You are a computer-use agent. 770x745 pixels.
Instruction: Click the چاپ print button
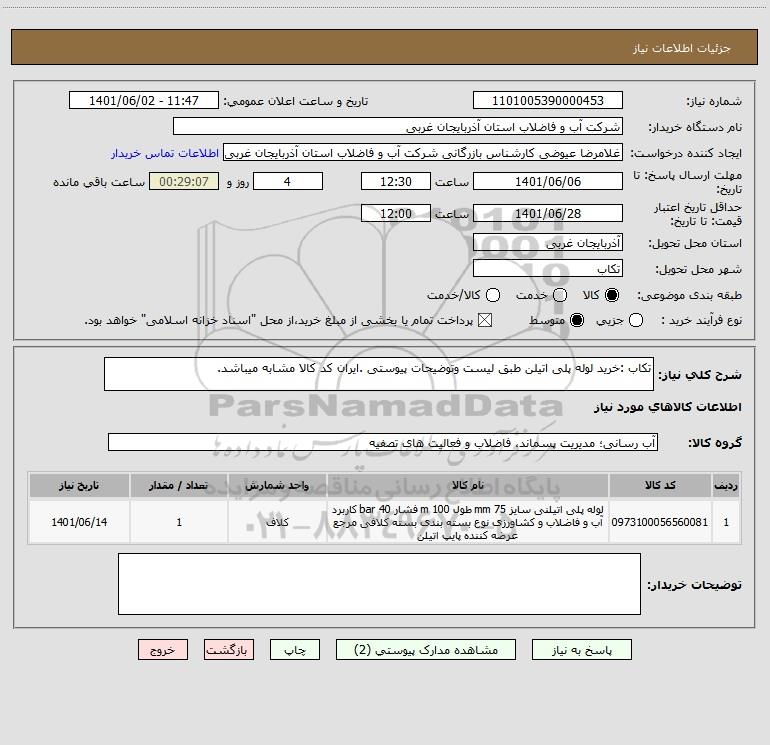tap(295, 650)
